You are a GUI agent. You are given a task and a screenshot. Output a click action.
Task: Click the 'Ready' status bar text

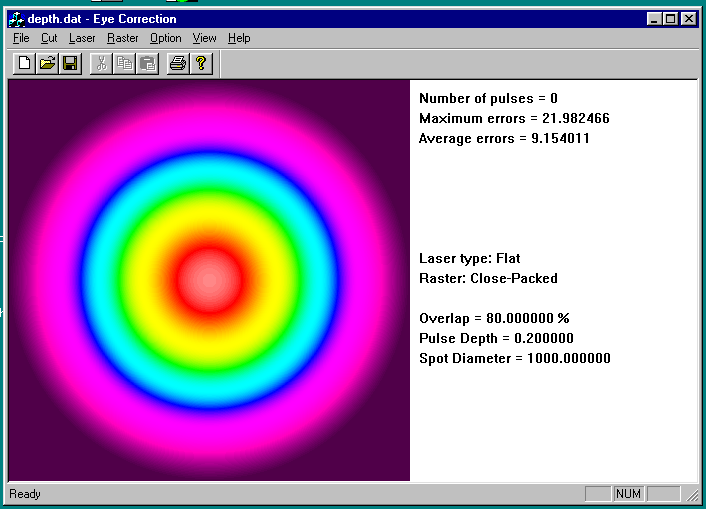click(x=25, y=494)
